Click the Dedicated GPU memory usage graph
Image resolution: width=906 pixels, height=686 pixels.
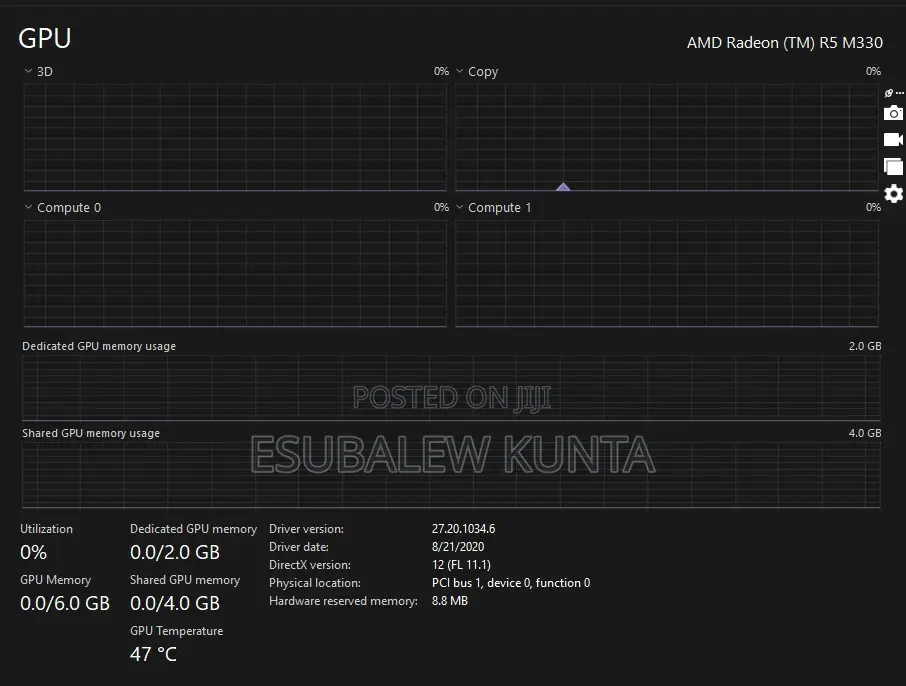tap(451, 388)
